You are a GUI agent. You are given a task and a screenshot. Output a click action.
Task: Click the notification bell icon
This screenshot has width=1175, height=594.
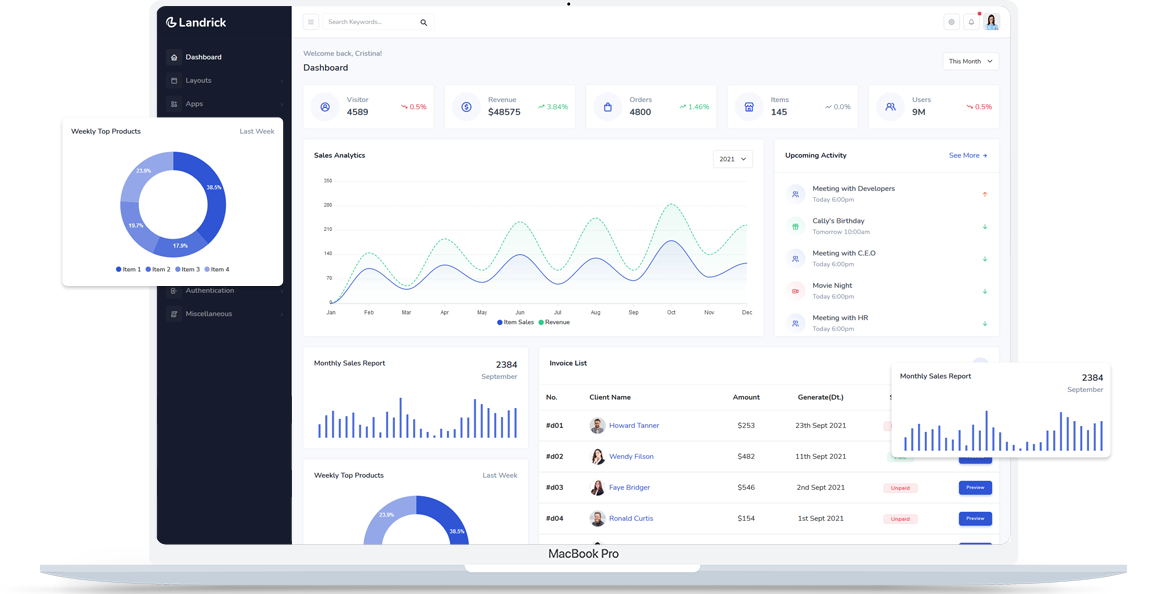point(972,21)
